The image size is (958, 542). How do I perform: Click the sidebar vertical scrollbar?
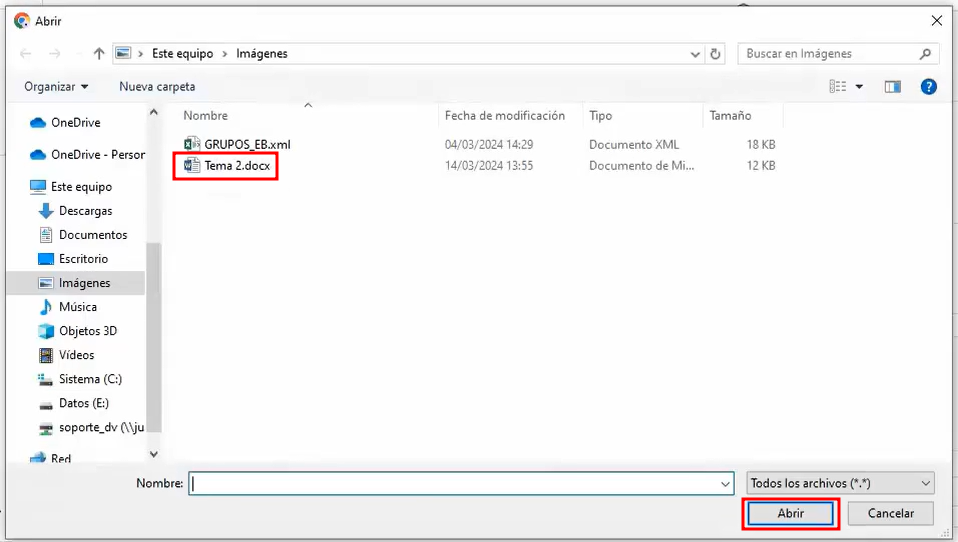154,300
